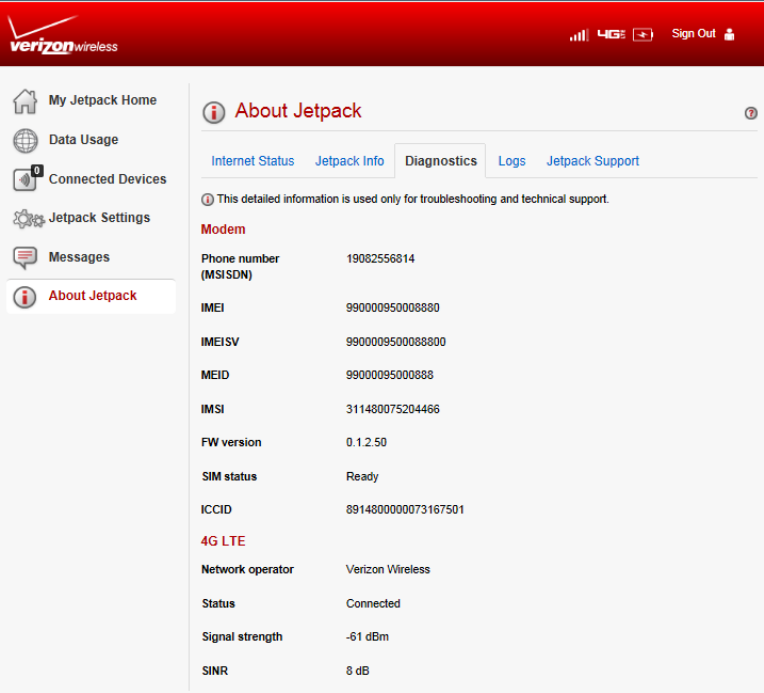Select About Jetpack in sidebar
This screenshot has height=693, width=764.
pos(91,296)
